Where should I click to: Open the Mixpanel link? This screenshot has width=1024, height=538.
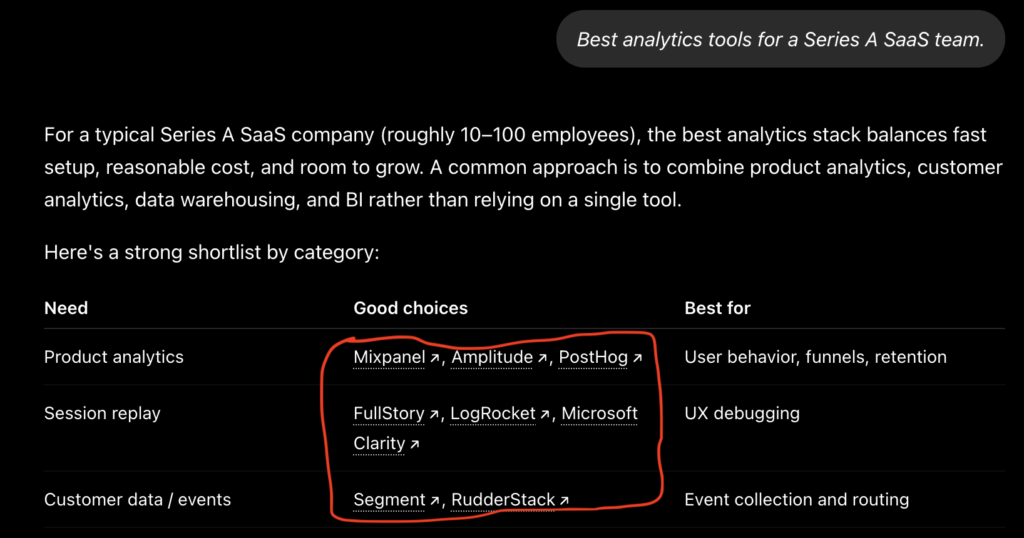389,357
